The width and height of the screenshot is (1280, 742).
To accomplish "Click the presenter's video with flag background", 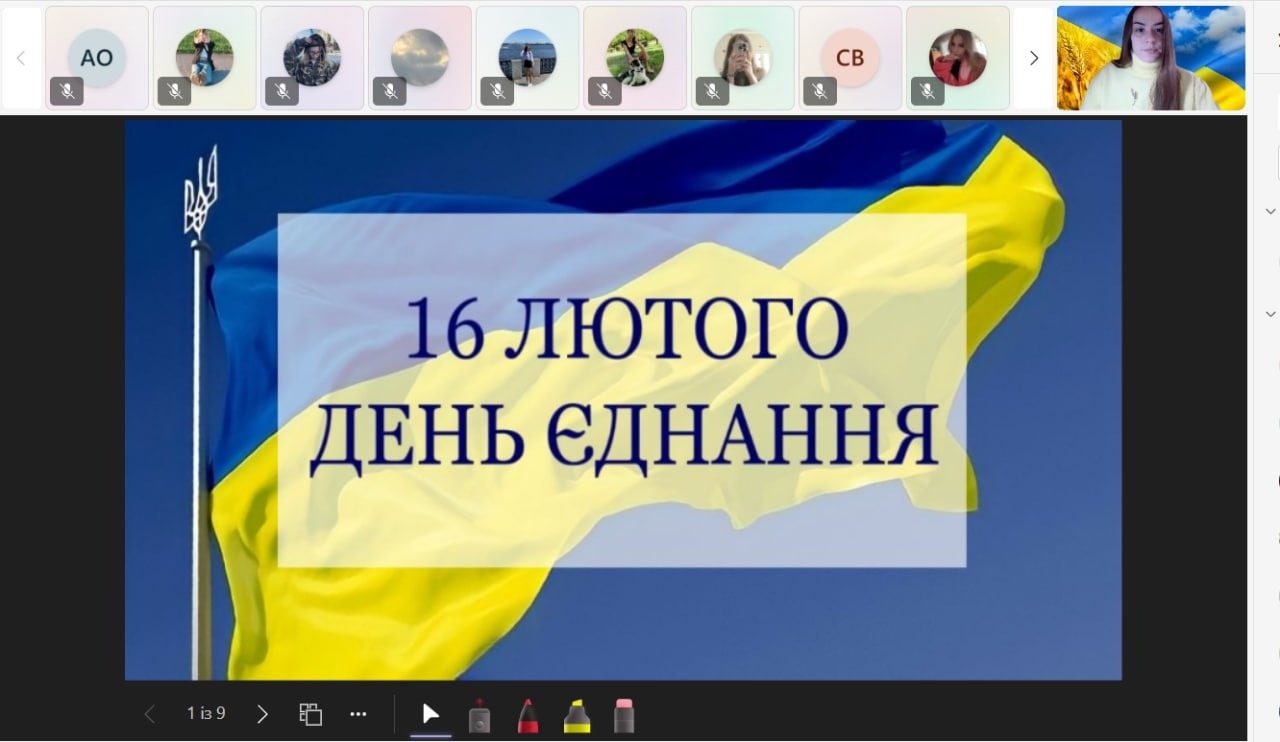I will point(1150,58).
